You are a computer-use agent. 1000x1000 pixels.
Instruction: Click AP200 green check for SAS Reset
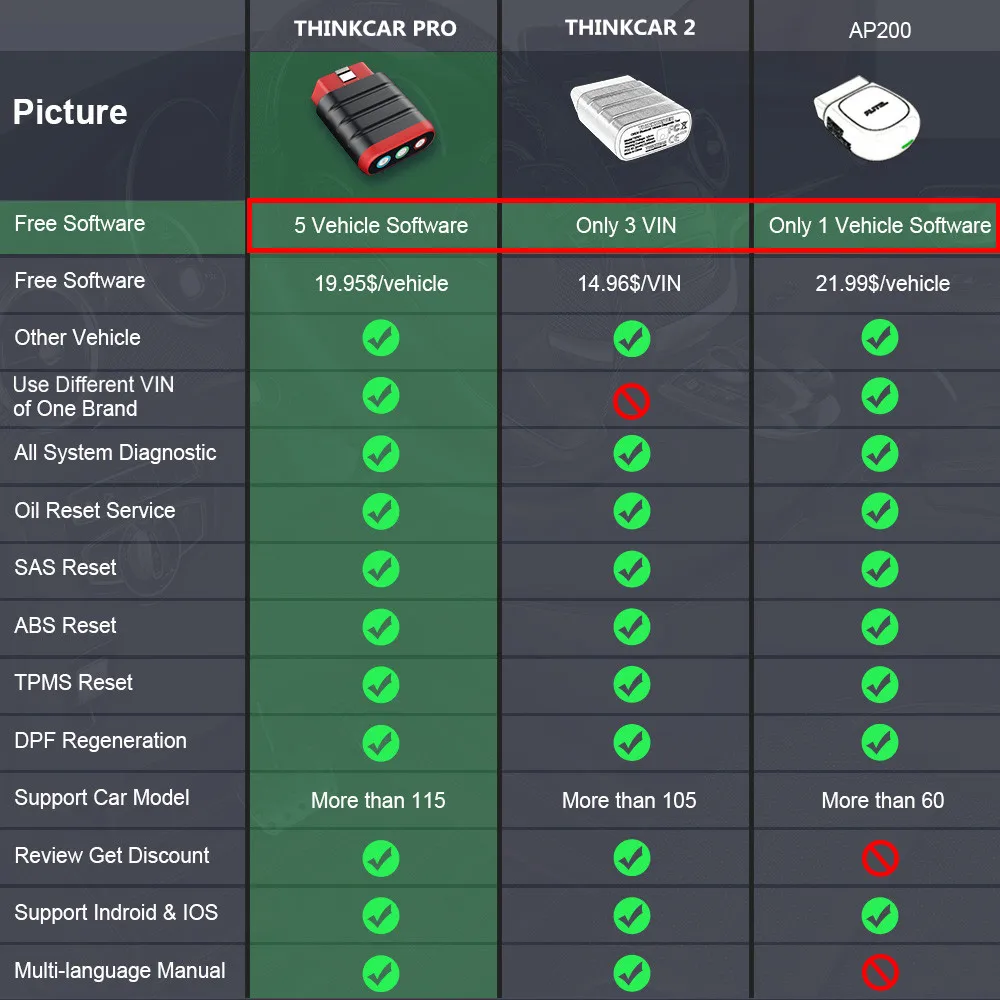click(880, 569)
